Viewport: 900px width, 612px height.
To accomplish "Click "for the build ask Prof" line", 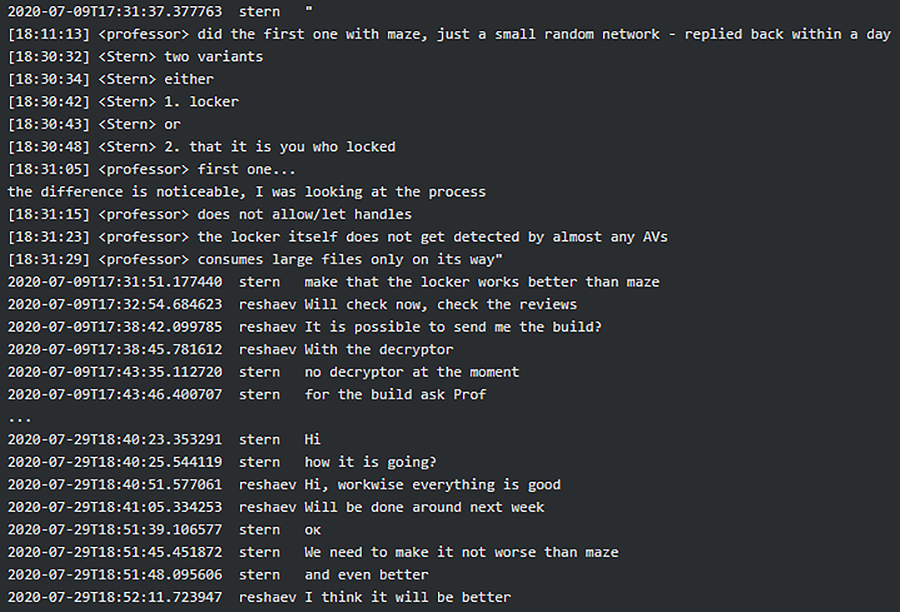I will tap(395, 394).
